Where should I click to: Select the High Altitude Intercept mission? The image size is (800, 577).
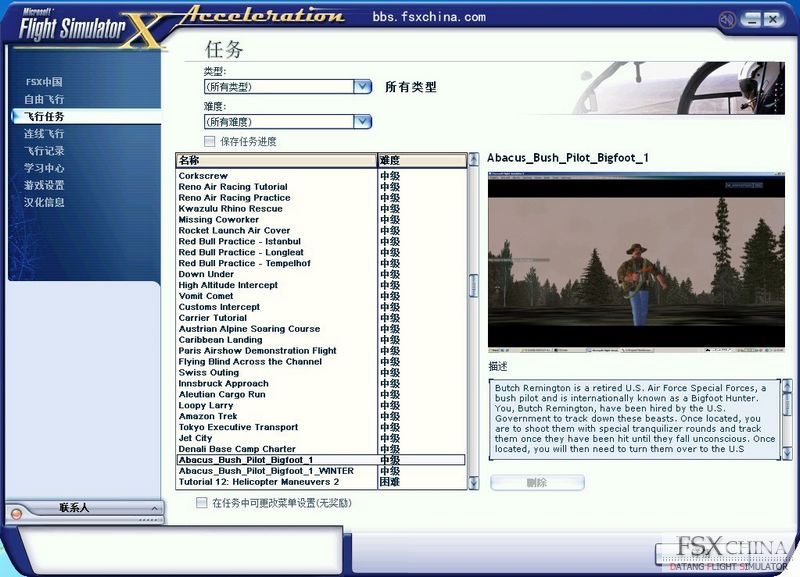[x=228, y=285]
